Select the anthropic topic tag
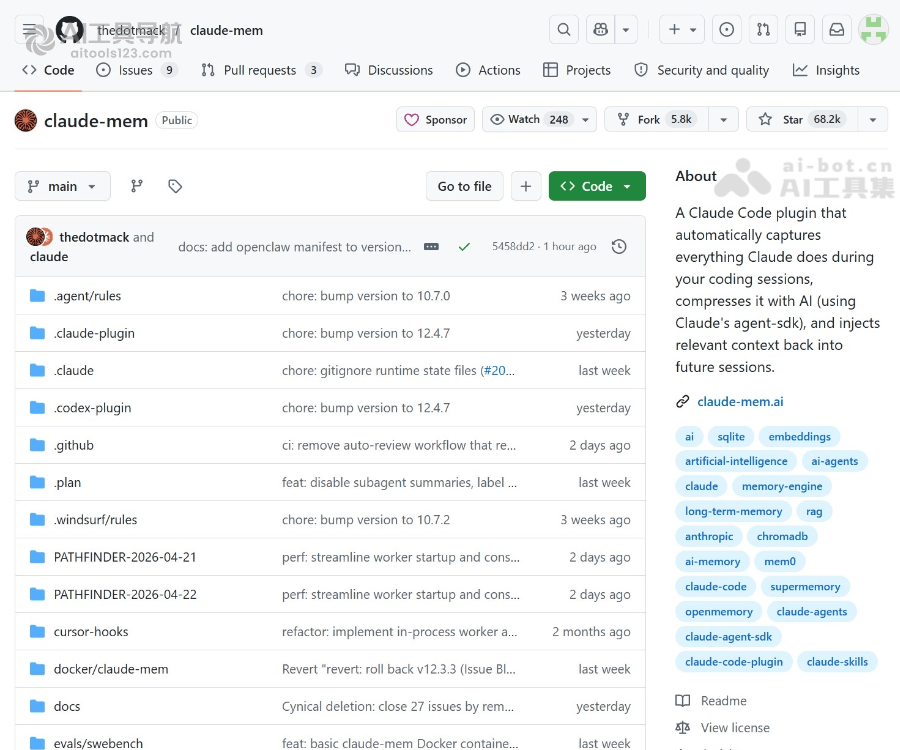The image size is (900, 750). pos(709,536)
